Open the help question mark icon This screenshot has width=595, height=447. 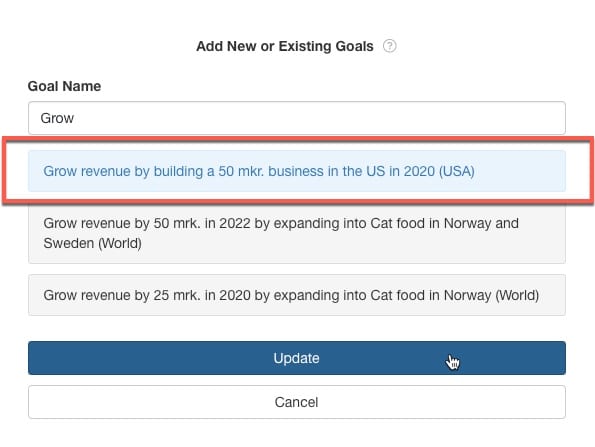(x=389, y=46)
